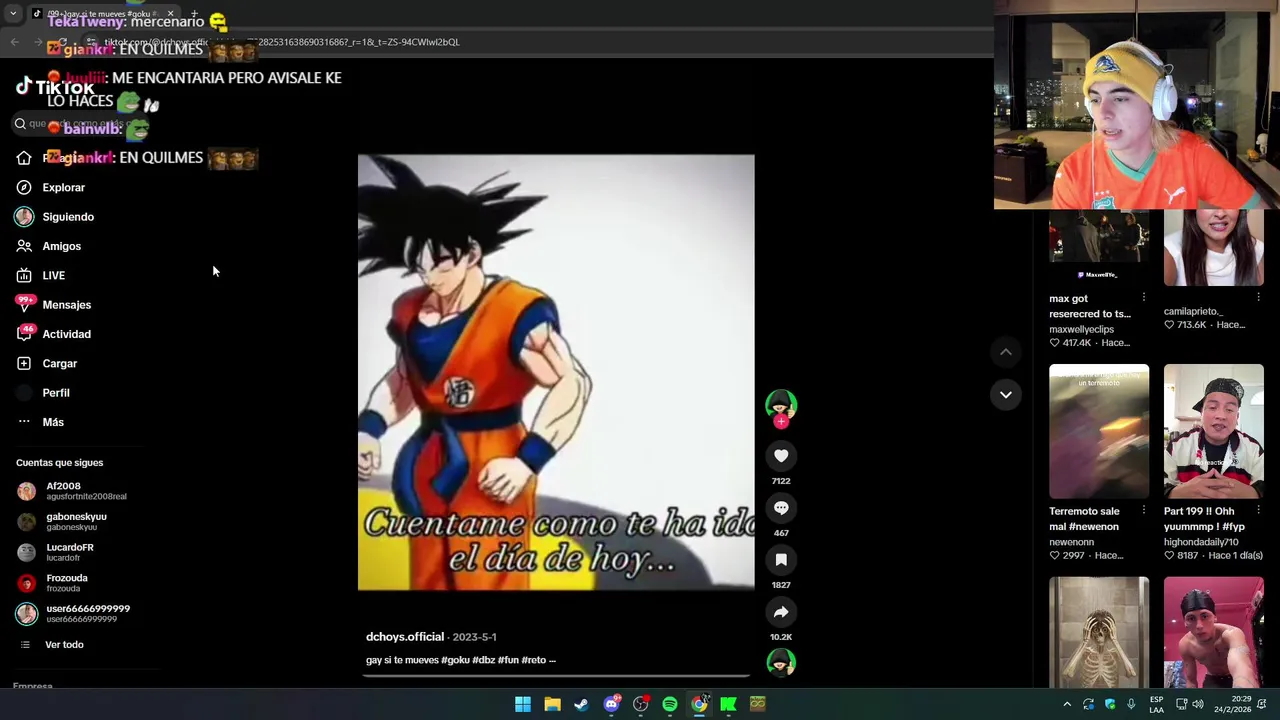Open dchoys.official profile link
The height and width of the screenshot is (720, 1280).
click(405, 637)
